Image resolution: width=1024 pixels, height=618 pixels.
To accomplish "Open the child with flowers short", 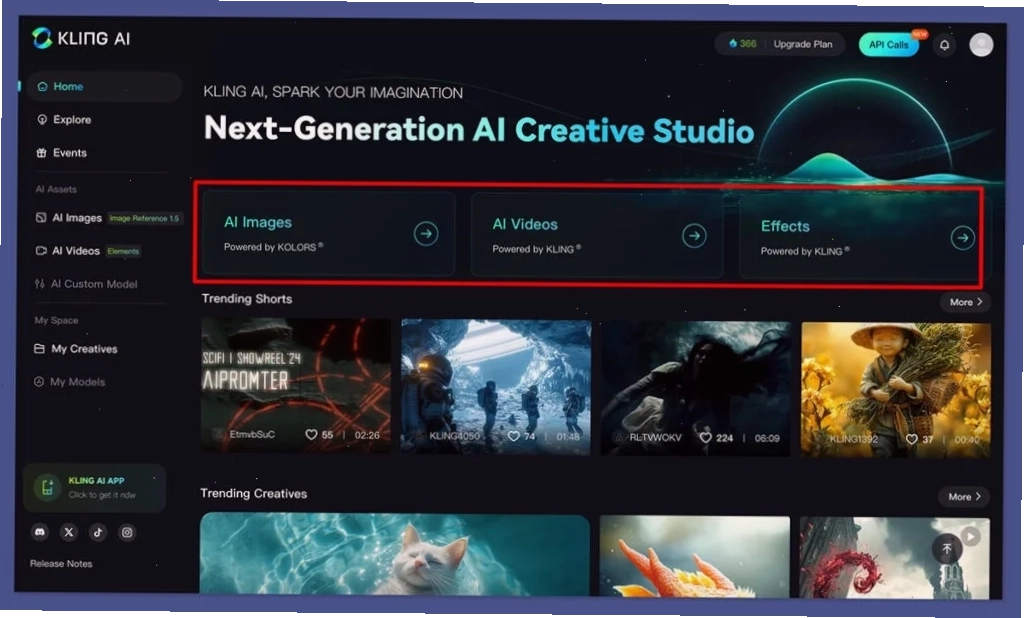I will 896,389.
